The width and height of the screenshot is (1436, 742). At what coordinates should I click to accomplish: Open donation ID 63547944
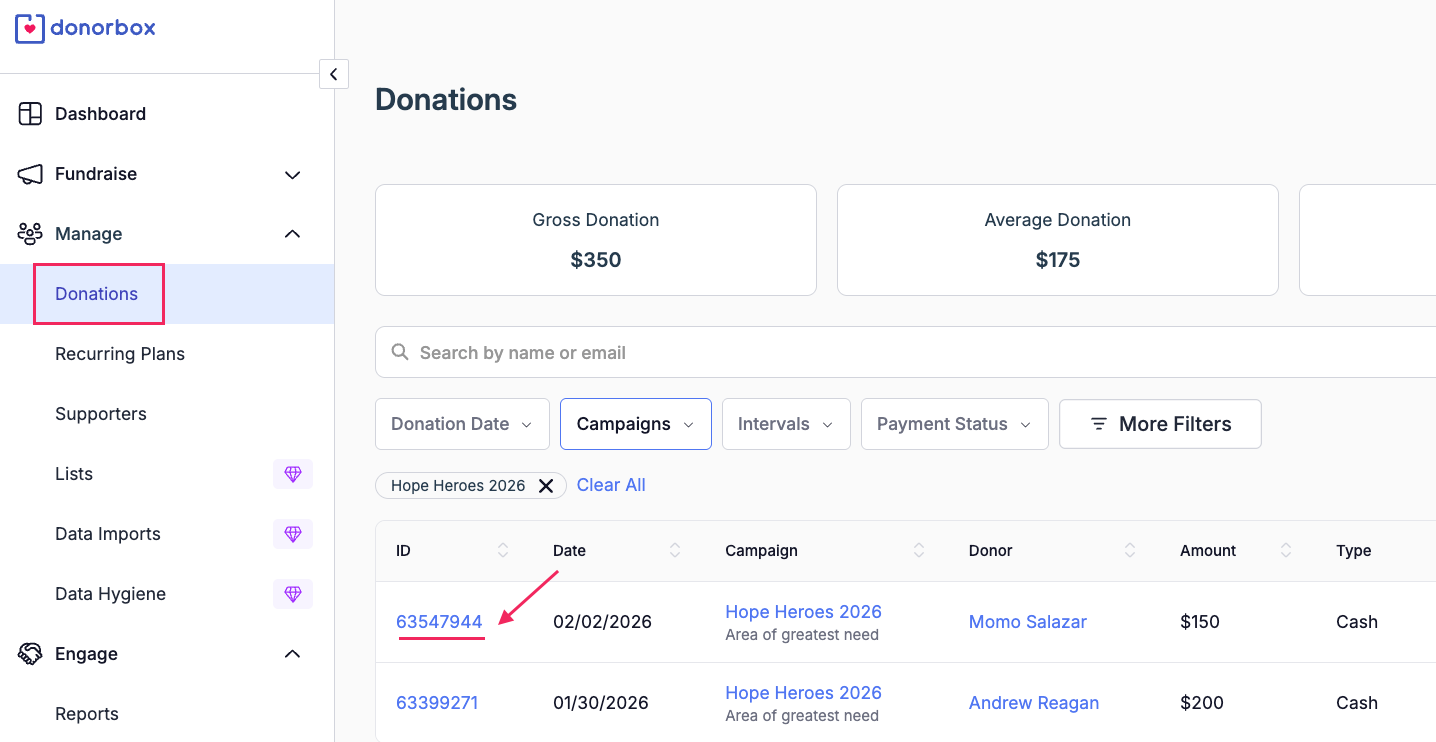pyautogui.click(x=440, y=622)
